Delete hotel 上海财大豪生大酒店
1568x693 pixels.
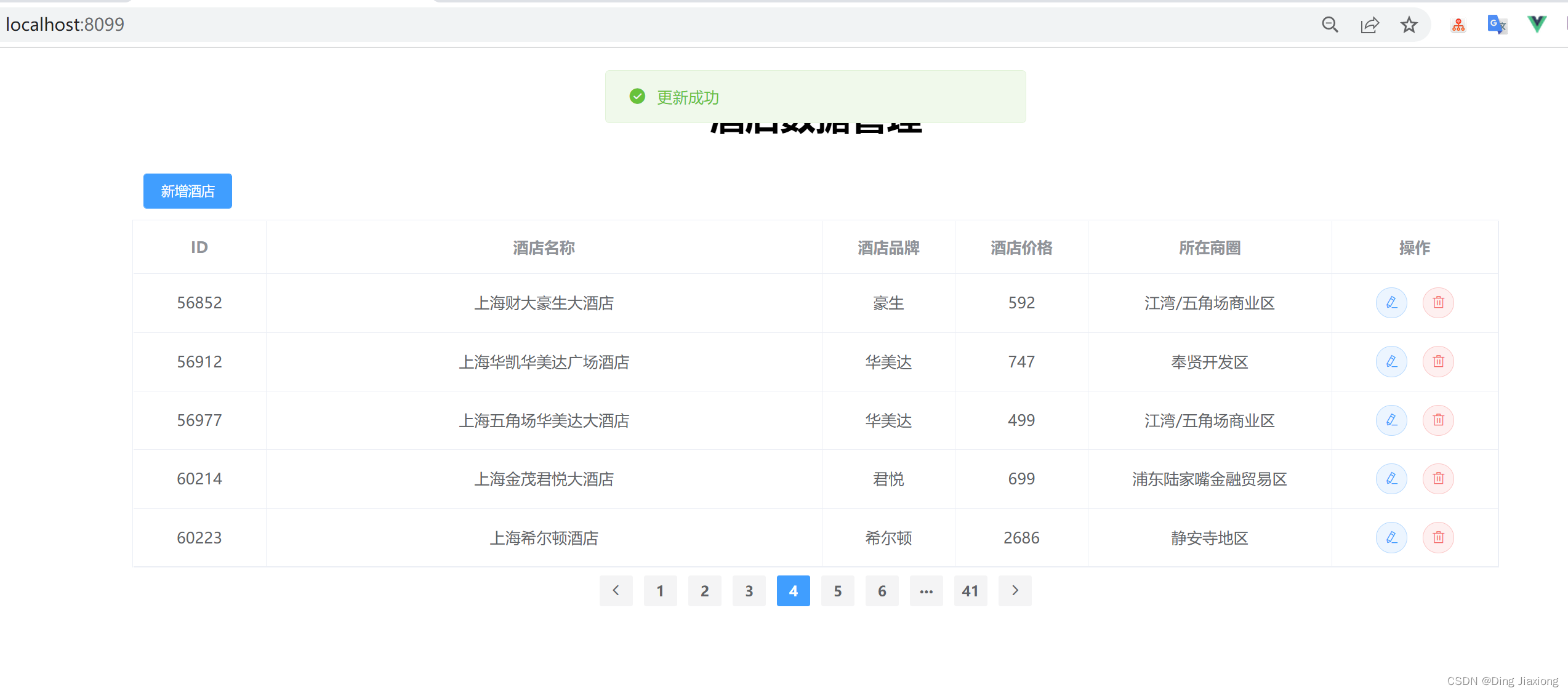pos(1438,303)
